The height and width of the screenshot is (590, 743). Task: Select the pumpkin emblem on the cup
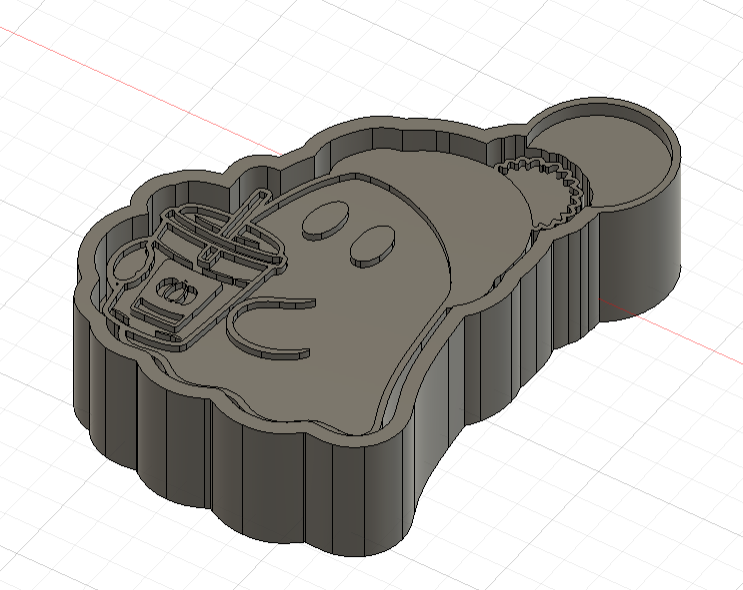click(177, 290)
